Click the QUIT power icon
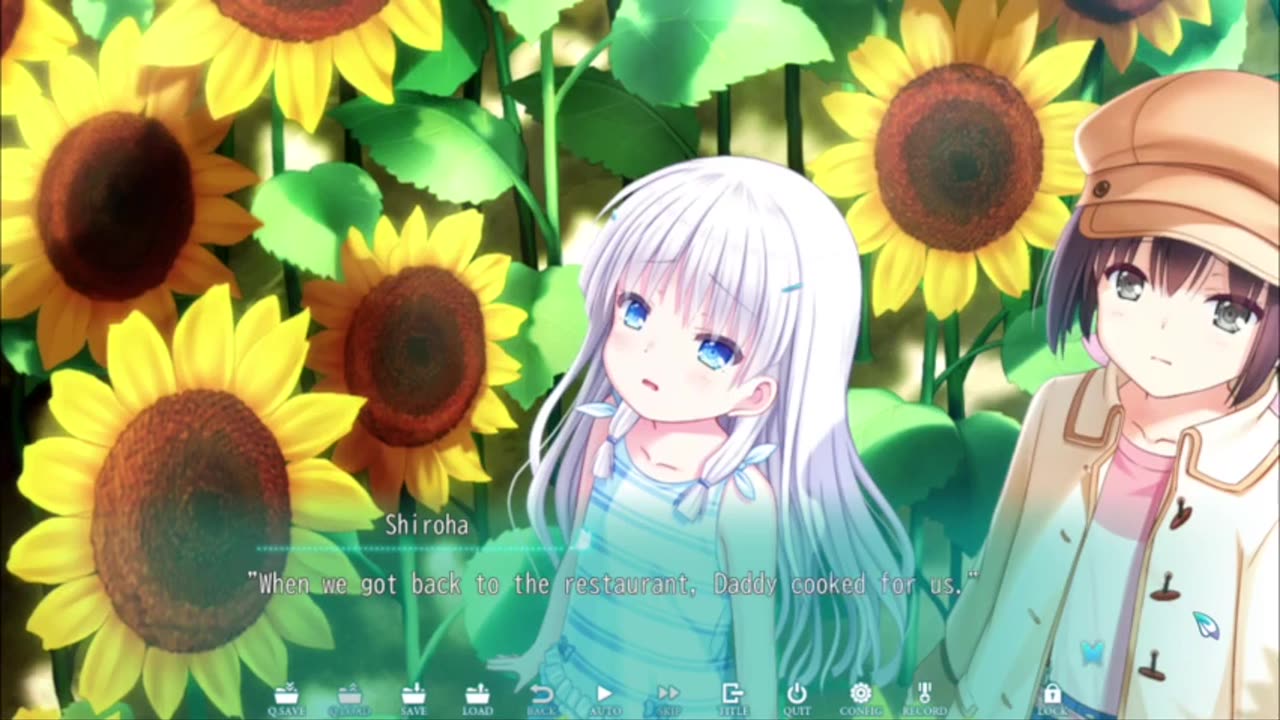The height and width of the screenshot is (720, 1280). click(797, 698)
